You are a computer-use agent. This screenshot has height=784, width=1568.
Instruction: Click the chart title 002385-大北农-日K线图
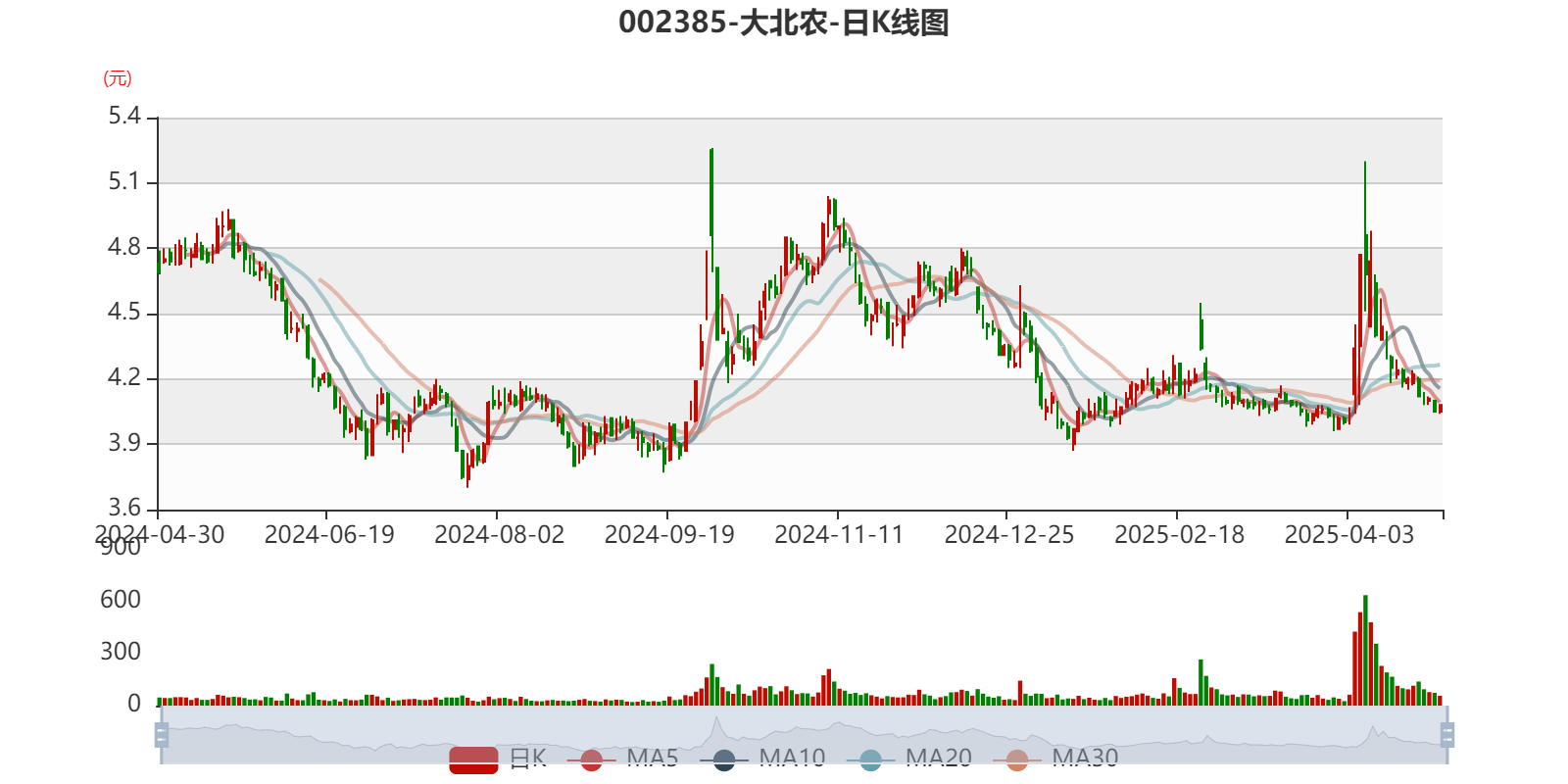click(784, 23)
